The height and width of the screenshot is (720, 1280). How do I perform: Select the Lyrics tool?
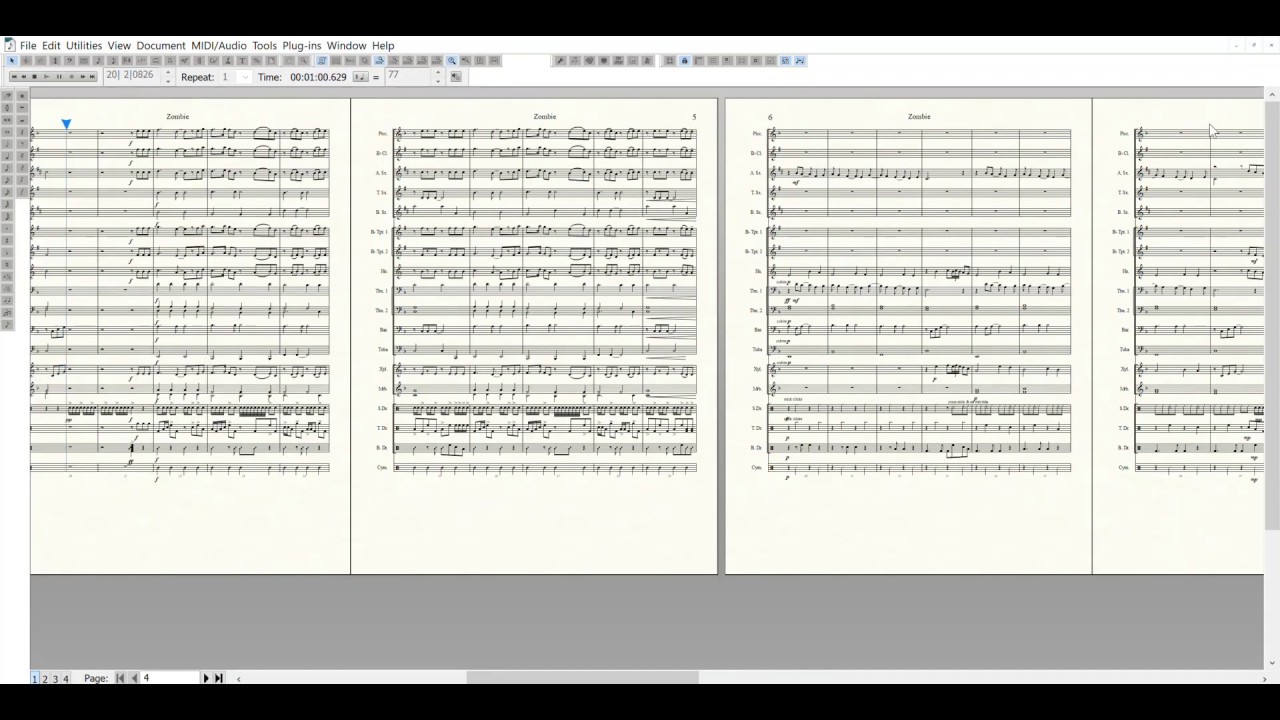(228, 60)
